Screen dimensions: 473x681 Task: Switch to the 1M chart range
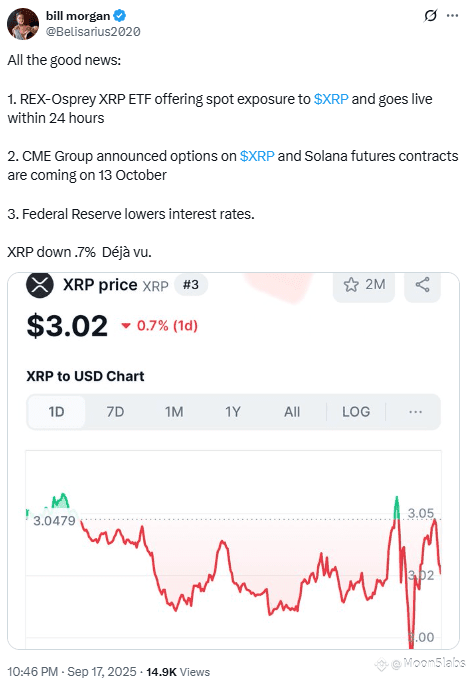pos(174,412)
